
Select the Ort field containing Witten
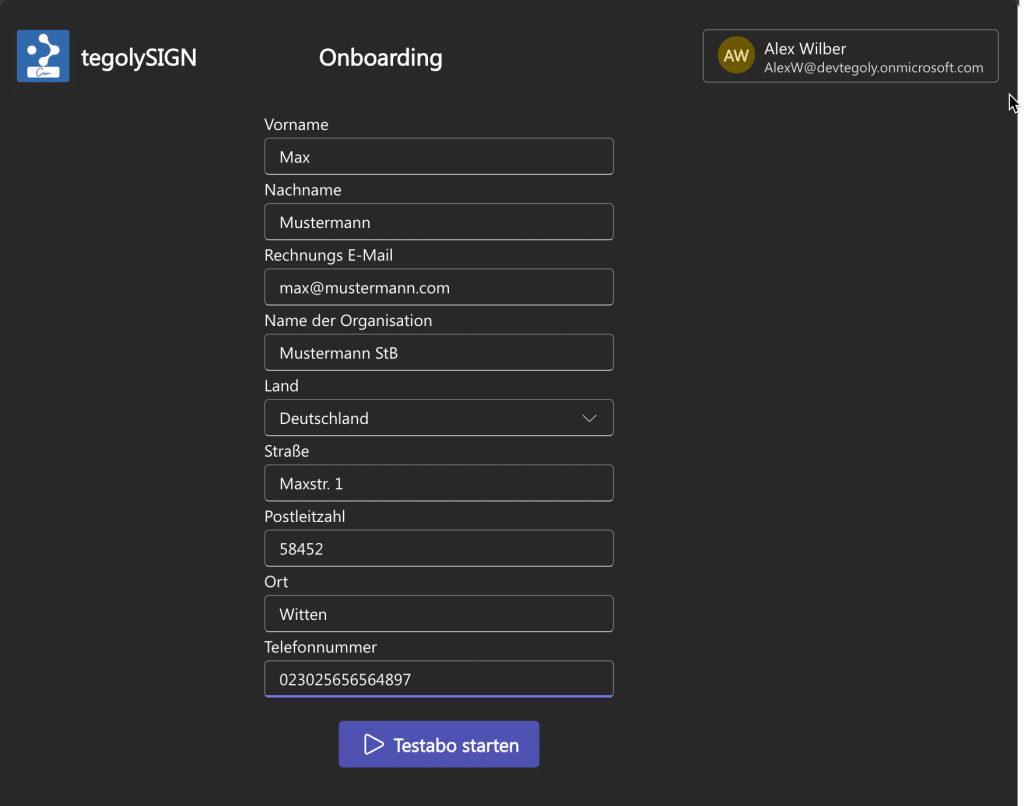(438, 614)
